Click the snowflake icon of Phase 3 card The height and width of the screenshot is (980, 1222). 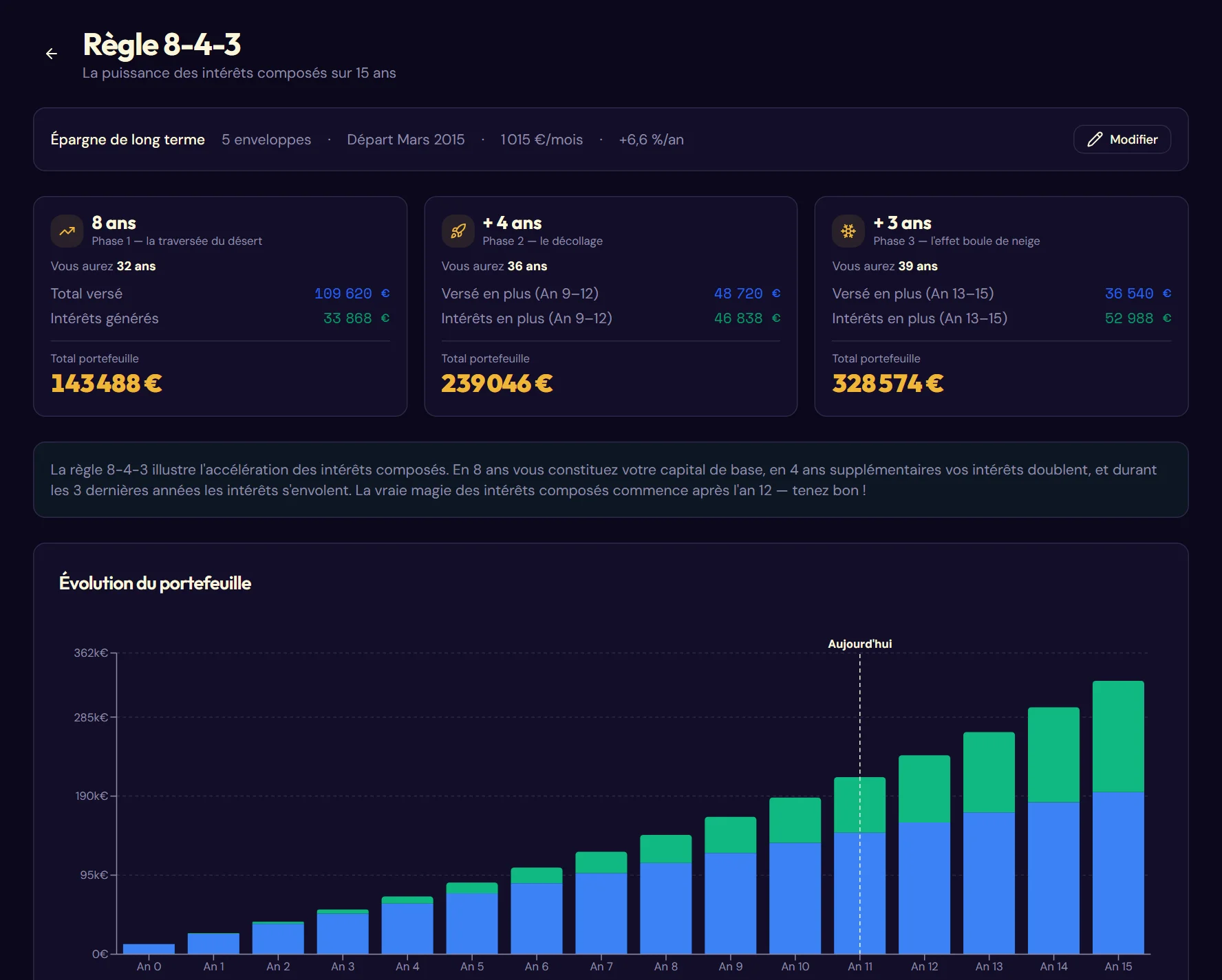(848, 231)
